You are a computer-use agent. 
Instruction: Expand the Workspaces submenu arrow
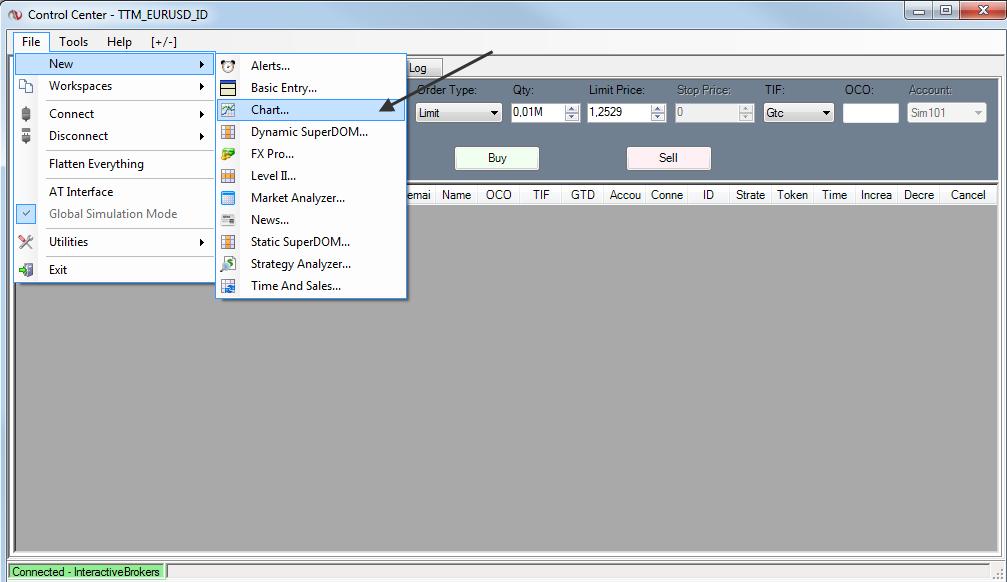click(202, 86)
